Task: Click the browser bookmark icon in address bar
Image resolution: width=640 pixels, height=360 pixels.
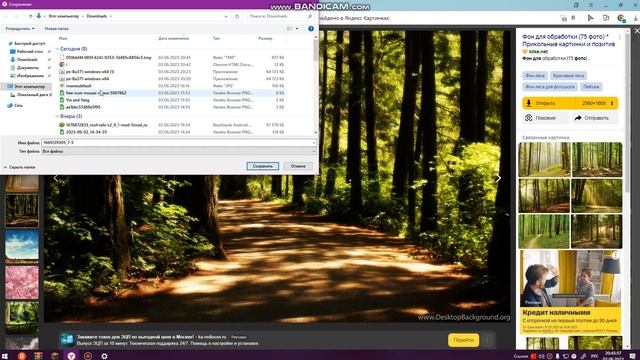Action: click(573, 18)
